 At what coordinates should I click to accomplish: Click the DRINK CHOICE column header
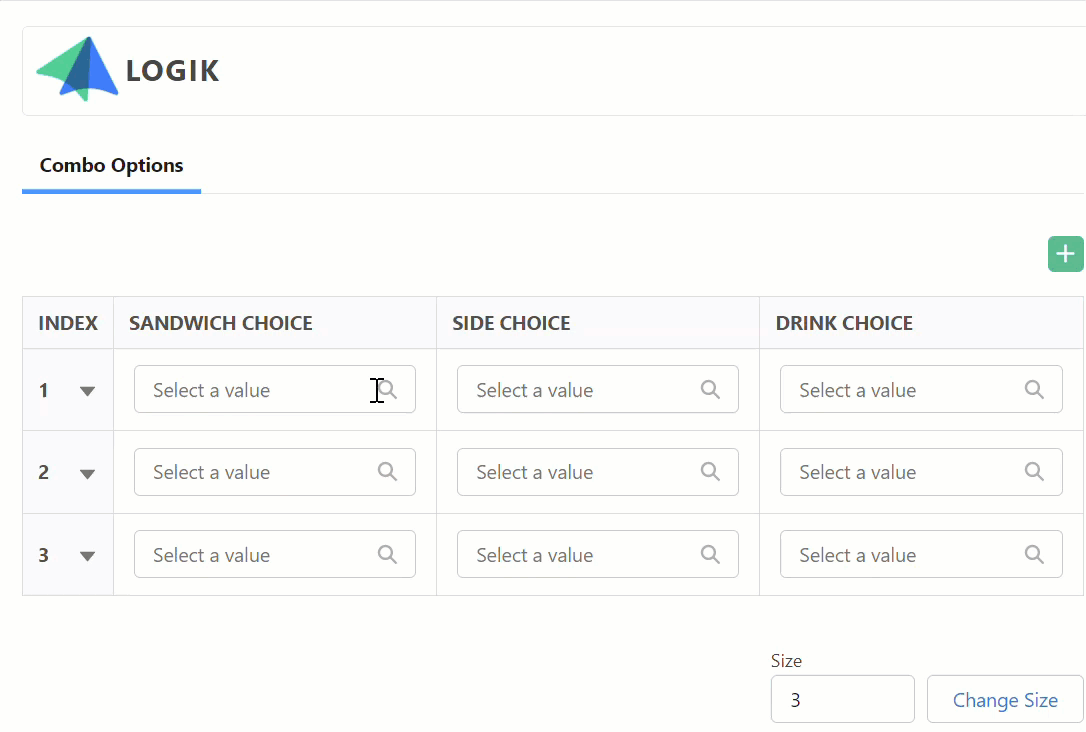(921, 323)
